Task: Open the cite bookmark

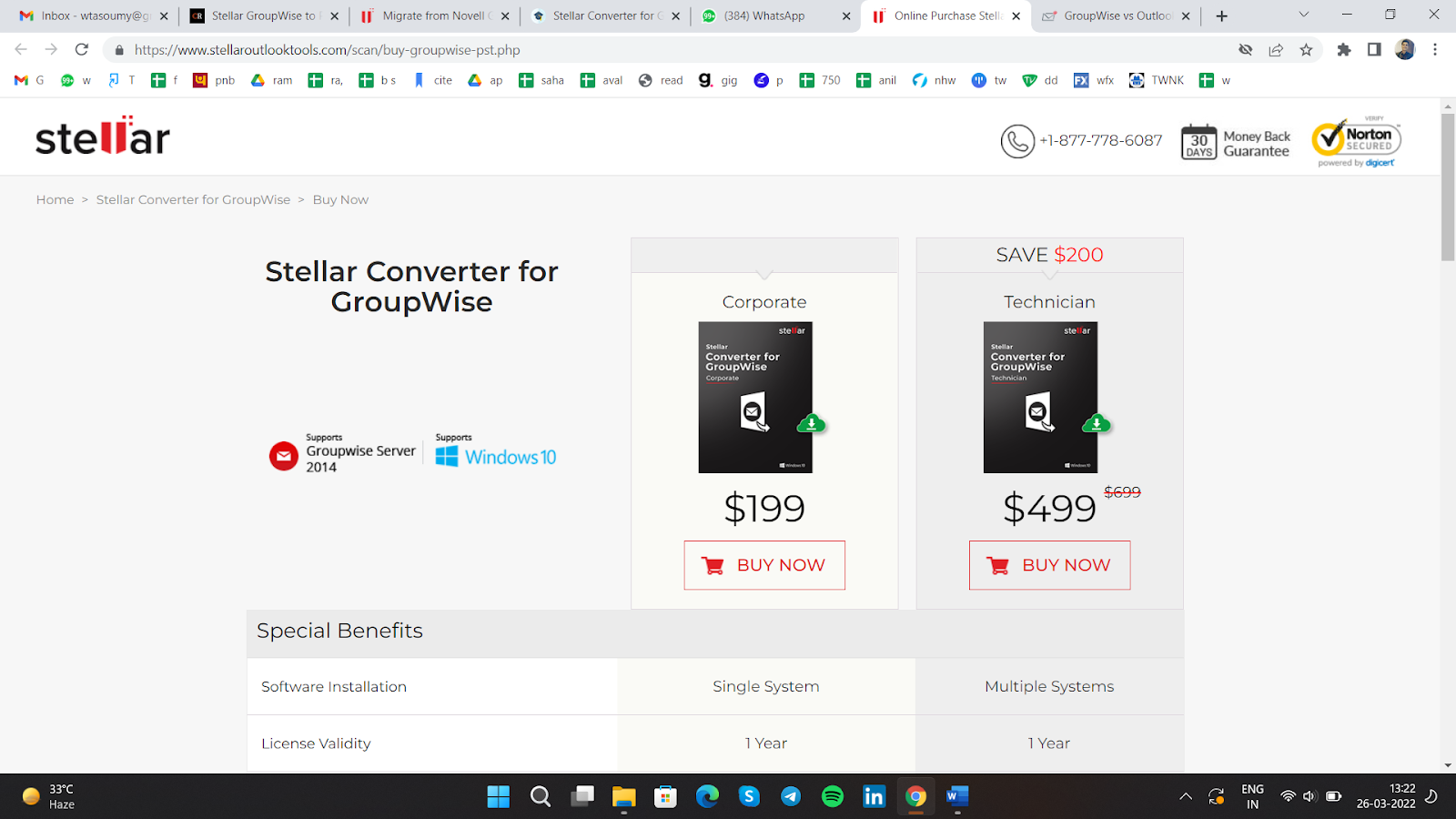Action: [432, 80]
